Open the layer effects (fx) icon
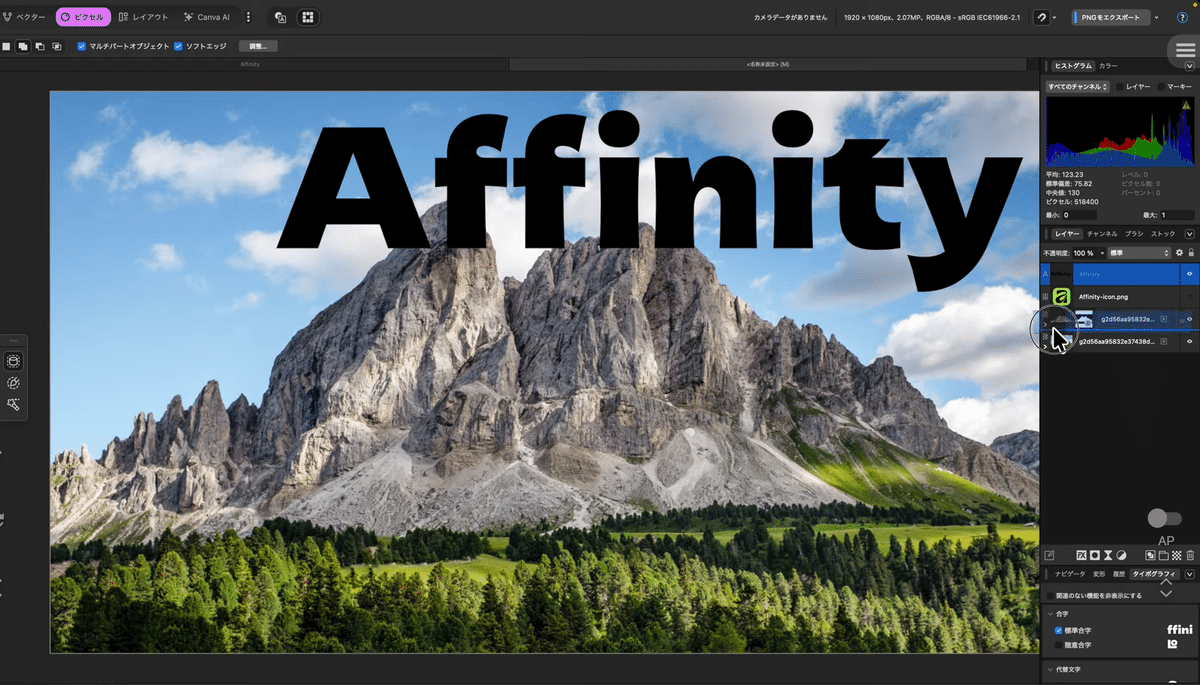The height and width of the screenshot is (685, 1200). click(1082, 555)
